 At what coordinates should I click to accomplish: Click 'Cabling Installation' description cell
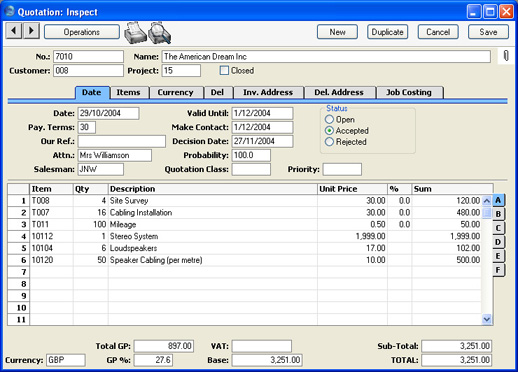coord(212,213)
